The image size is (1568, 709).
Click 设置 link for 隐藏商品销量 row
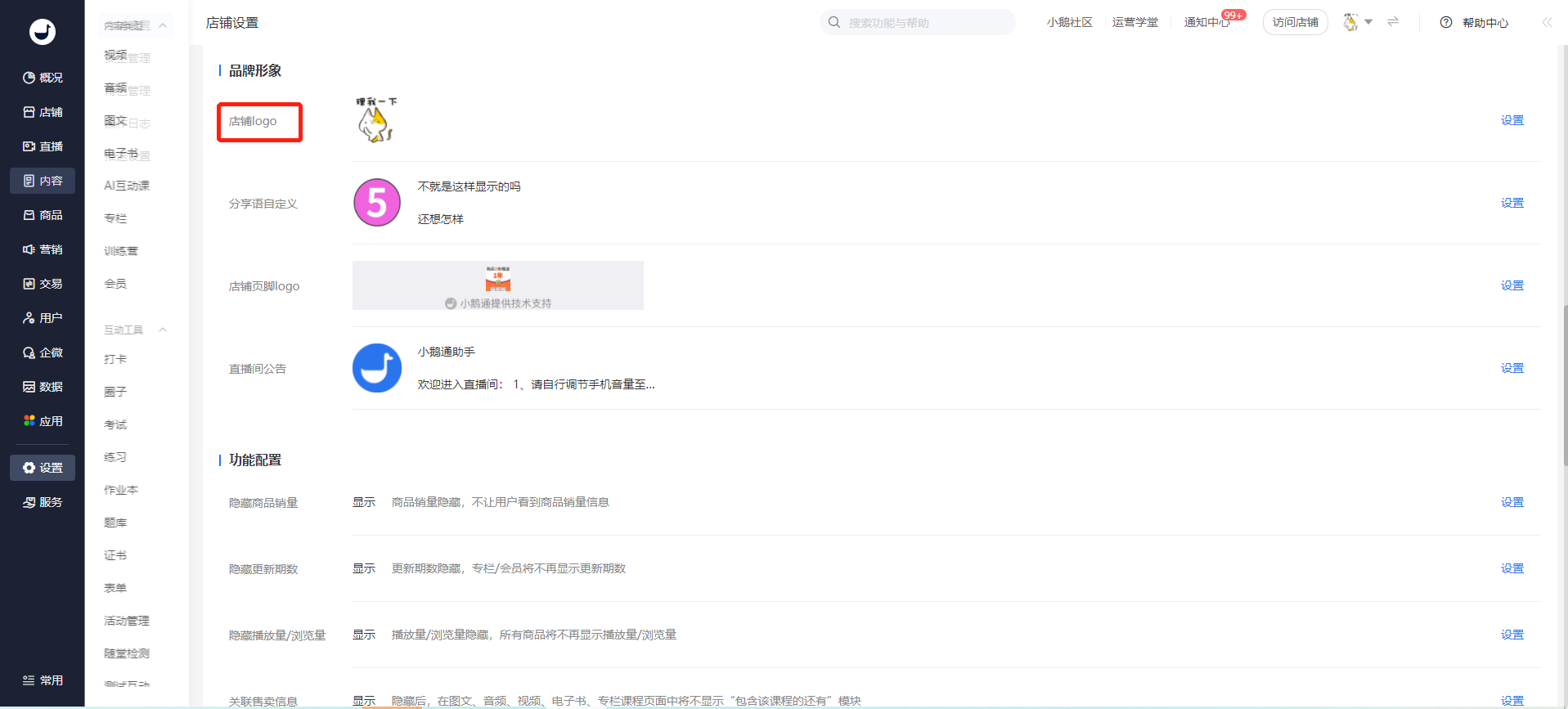pos(1512,502)
